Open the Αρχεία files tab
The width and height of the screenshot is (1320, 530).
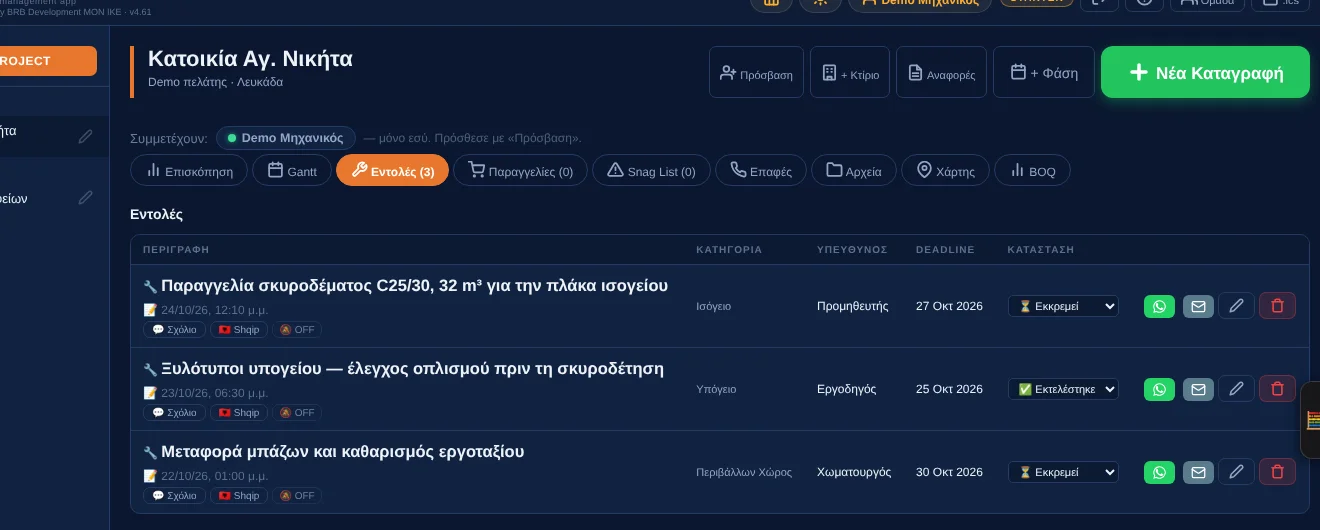click(854, 171)
